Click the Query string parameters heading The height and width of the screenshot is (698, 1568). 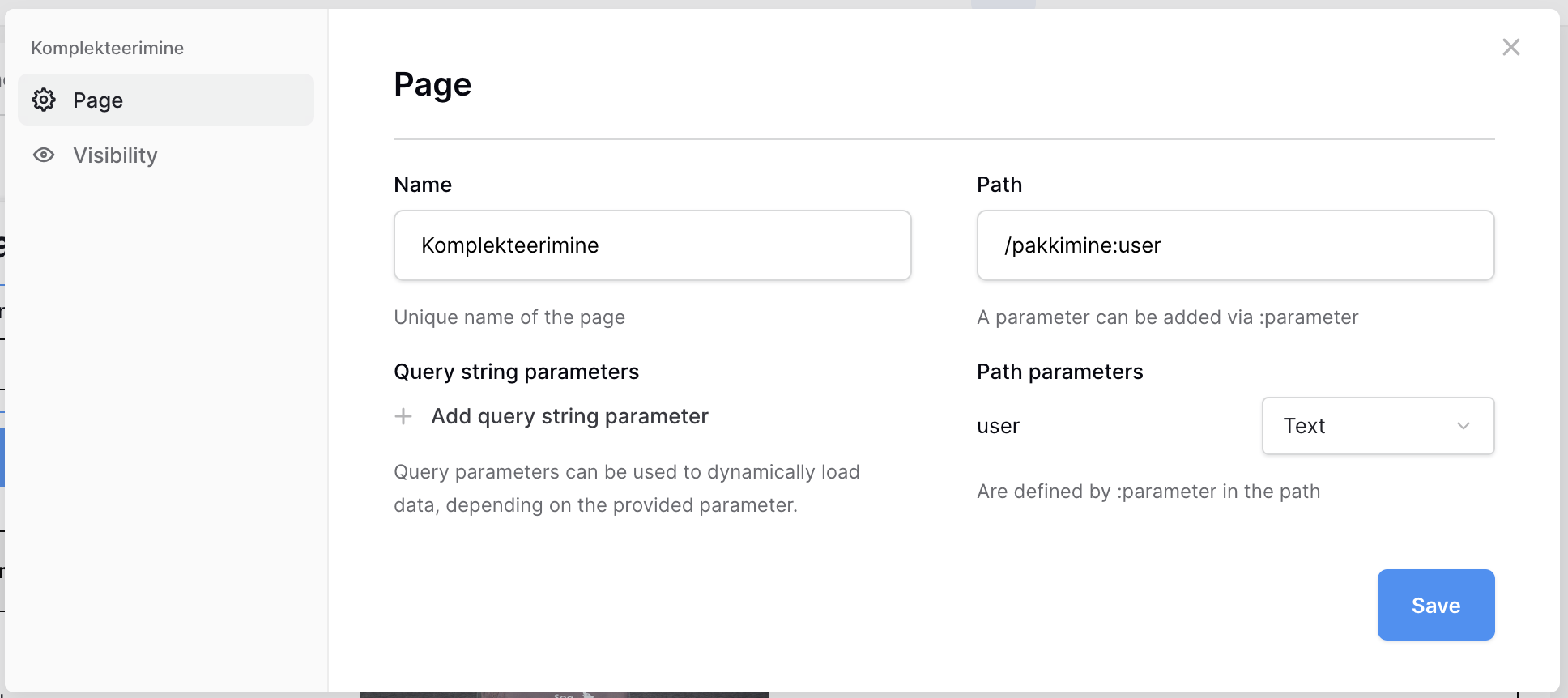click(x=516, y=372)
